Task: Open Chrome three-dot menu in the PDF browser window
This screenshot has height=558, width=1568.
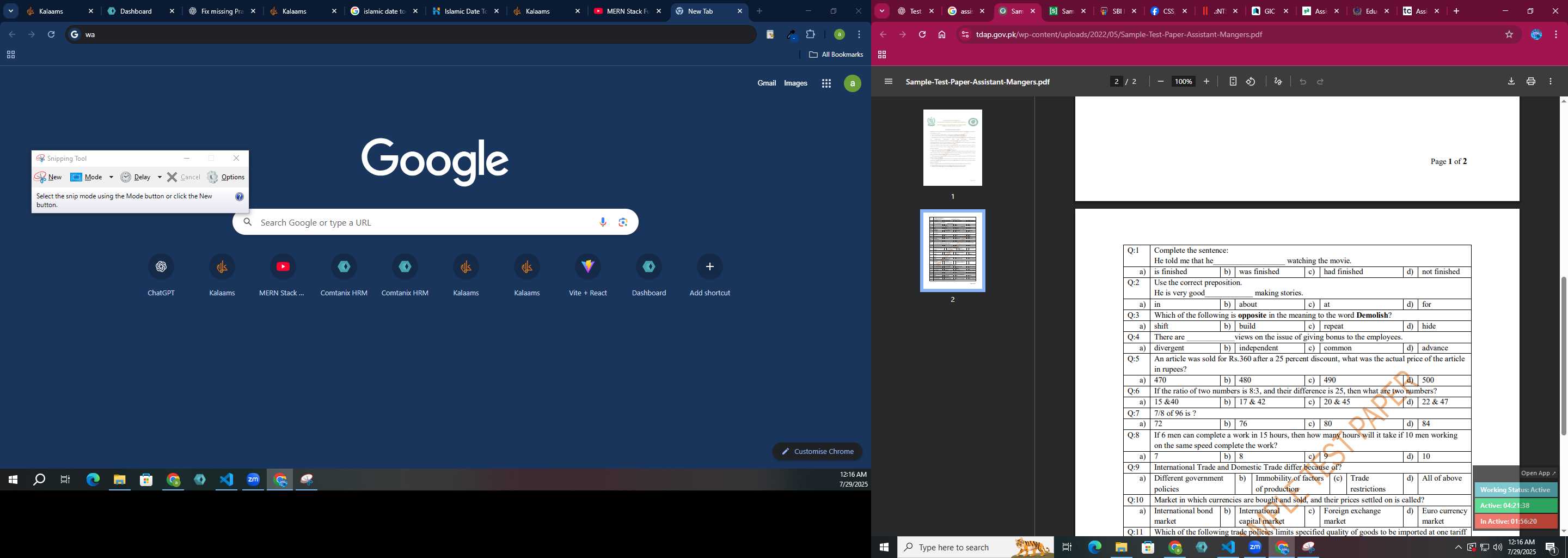Action: pyautogui.click(x=1556, y=35)
